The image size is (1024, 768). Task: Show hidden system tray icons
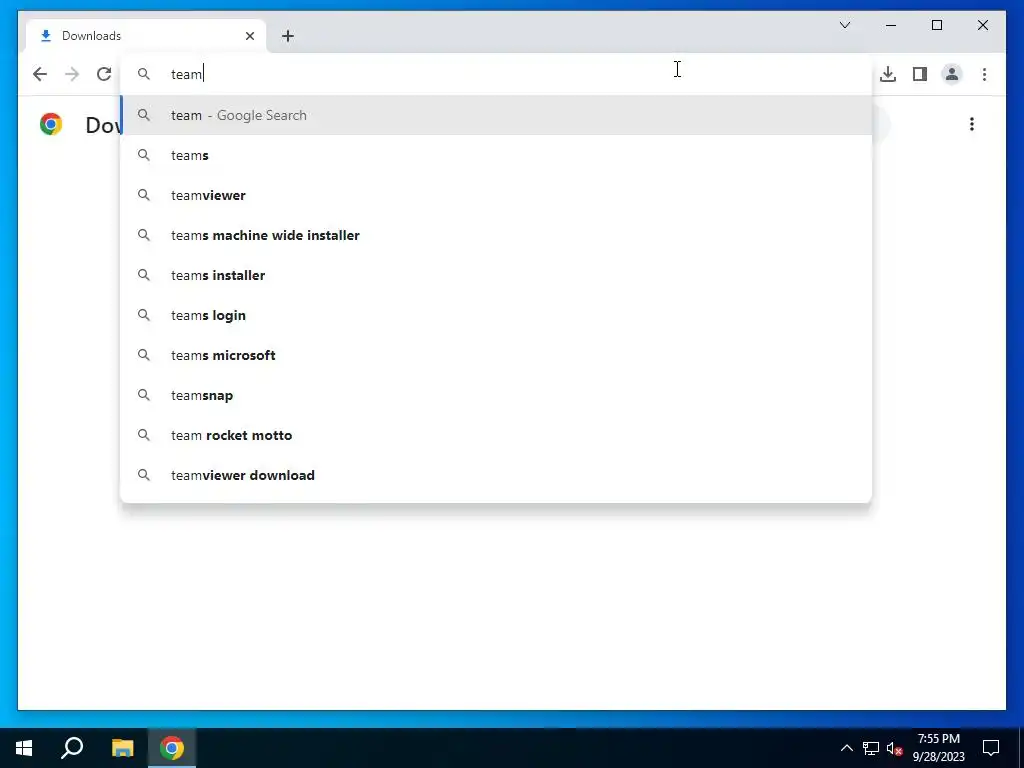(x=846, y=748)
